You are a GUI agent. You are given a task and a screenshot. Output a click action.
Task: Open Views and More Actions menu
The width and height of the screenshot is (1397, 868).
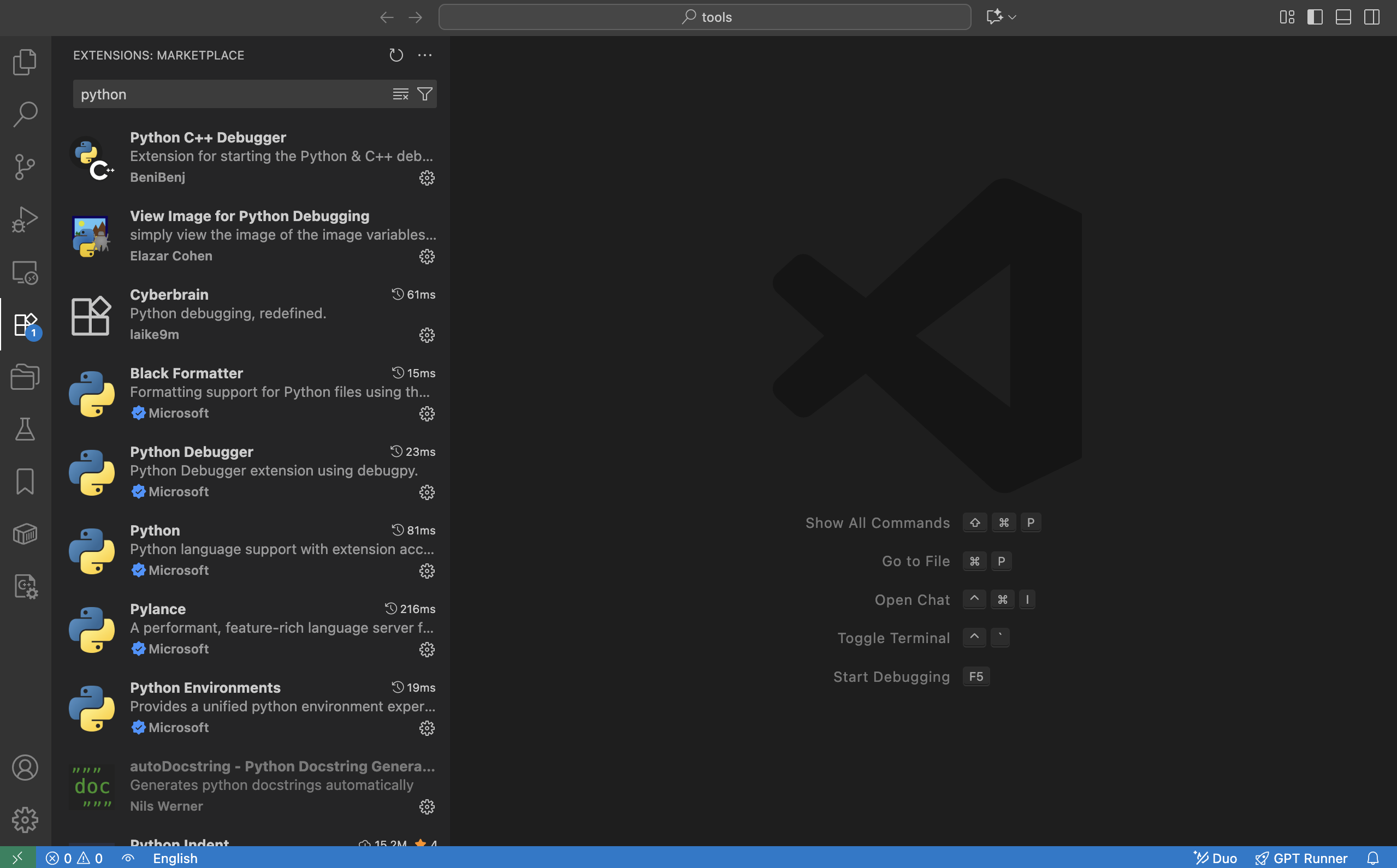click(424, 55)
